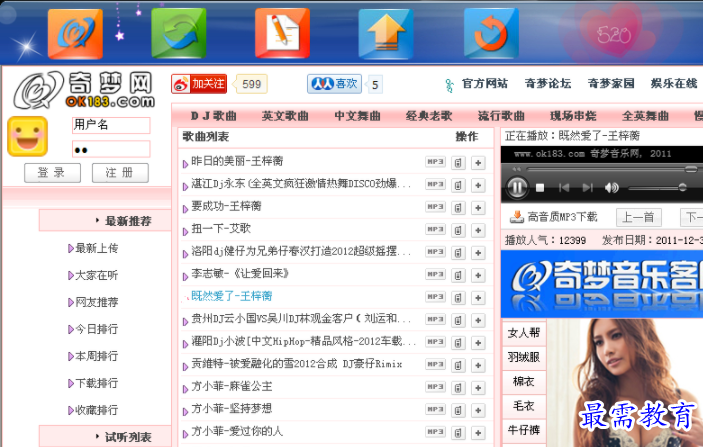703x447 pixels.
Task: Click the yellow smiley avatar icon
Action: [x=27, y=136]
